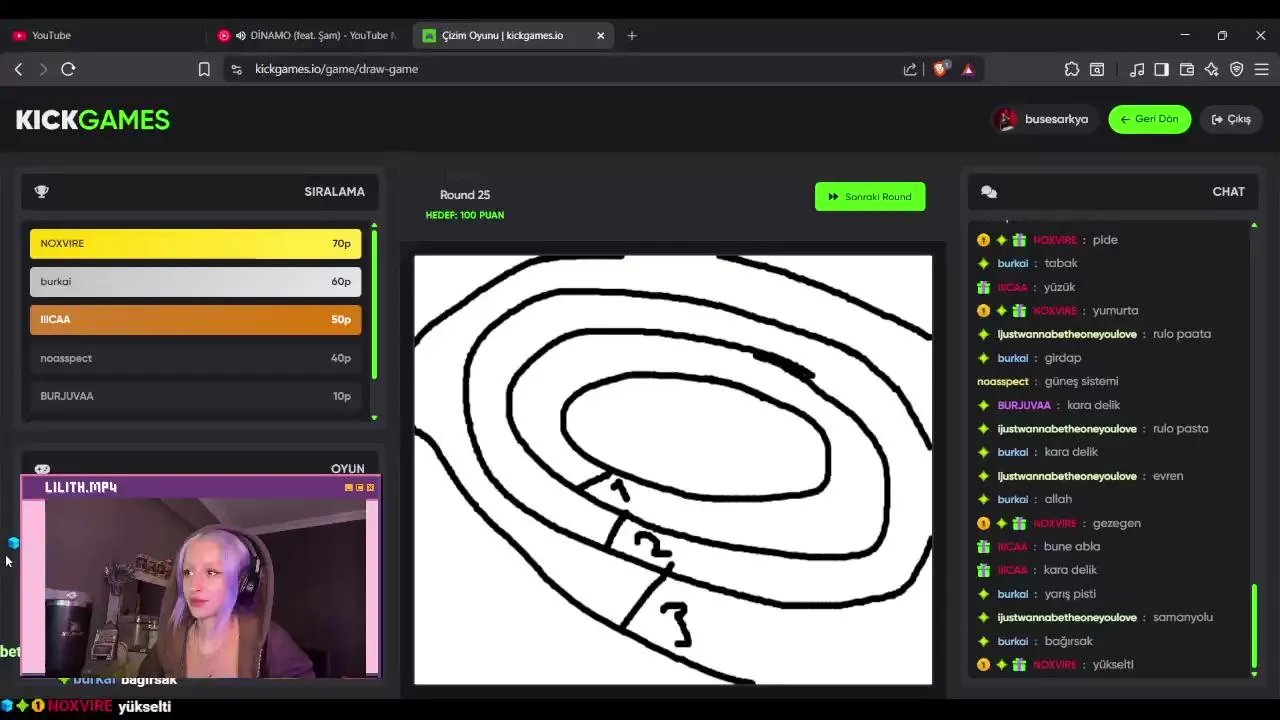
Task: Click the SIRALAMA panel heading
Action: 334,191
